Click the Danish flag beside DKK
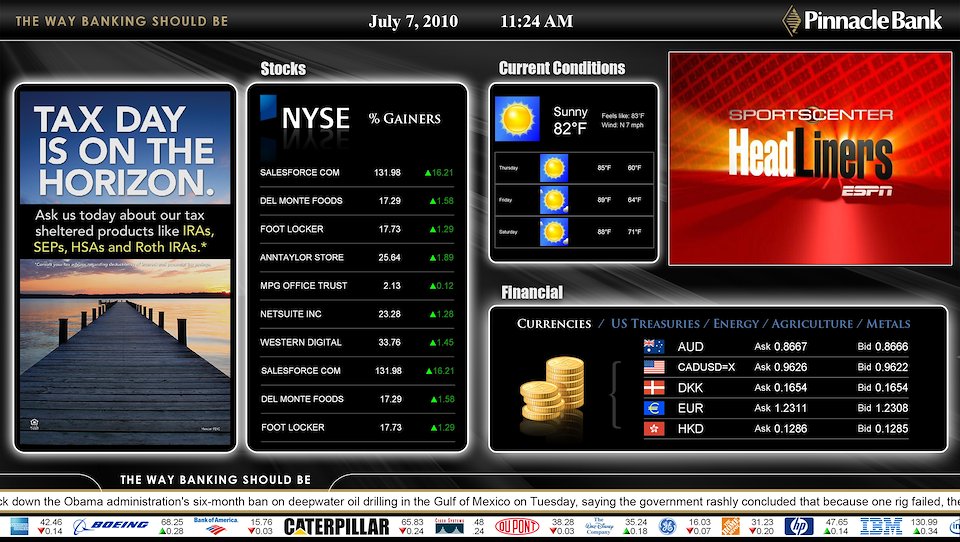This screenshot has height=542, width=960. pos(654,388)
